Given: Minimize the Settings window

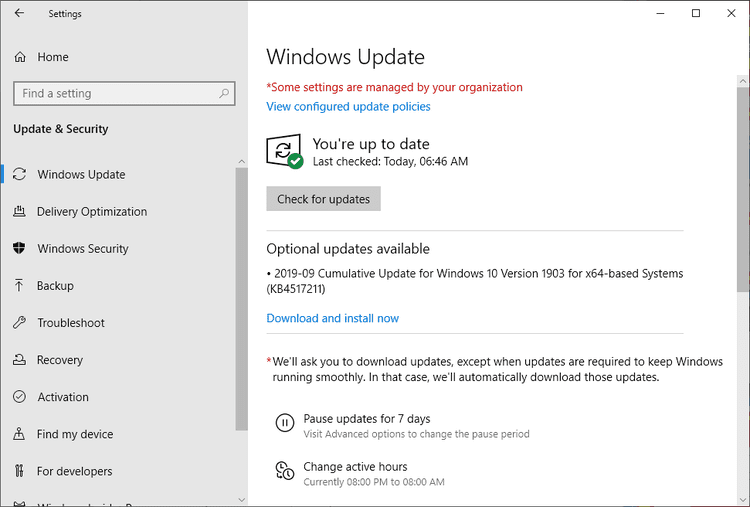Looking at the screenshot, I should point(661,13).
